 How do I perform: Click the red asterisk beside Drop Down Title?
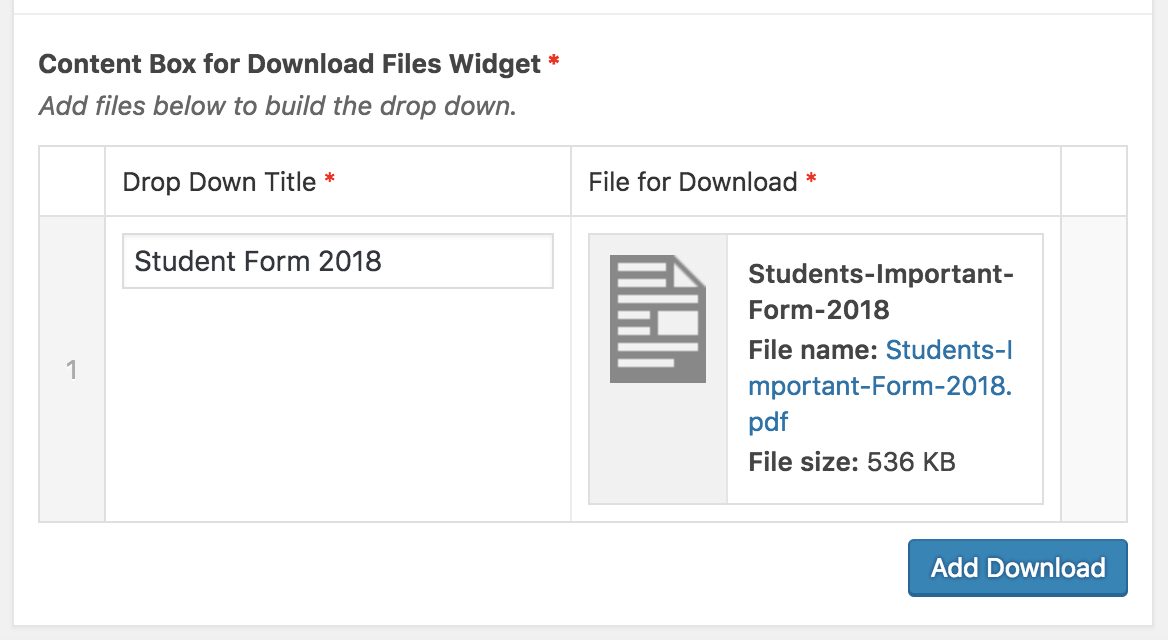pyautogui.click(x=329, y=179)
